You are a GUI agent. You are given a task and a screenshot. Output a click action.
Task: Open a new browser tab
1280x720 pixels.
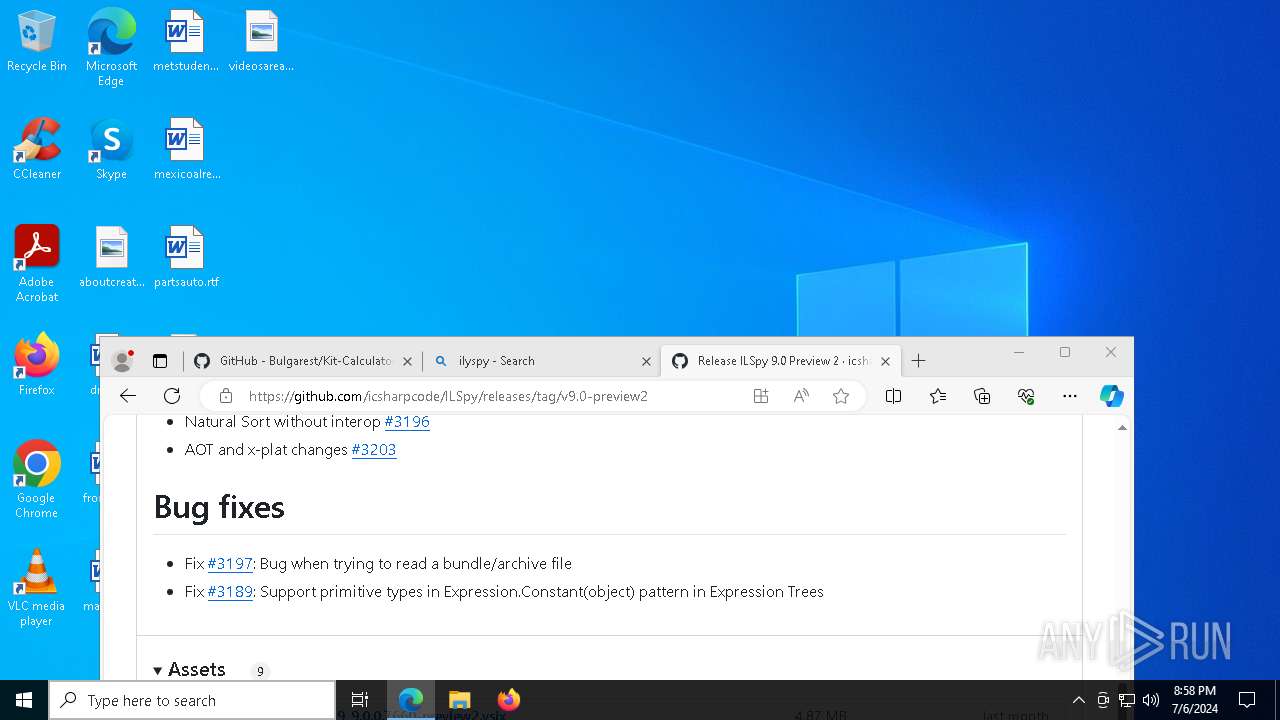[x=918, y=361]
